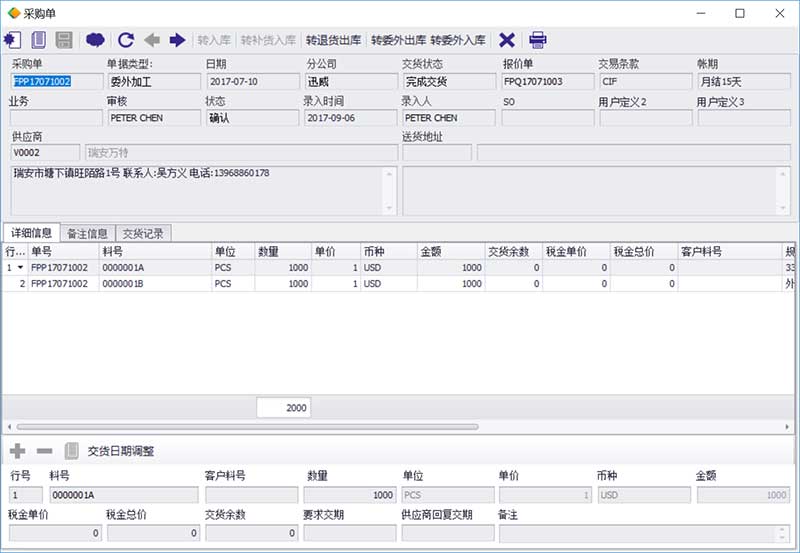
Task: Click the plus icon to add line
Action: (17, 451)
